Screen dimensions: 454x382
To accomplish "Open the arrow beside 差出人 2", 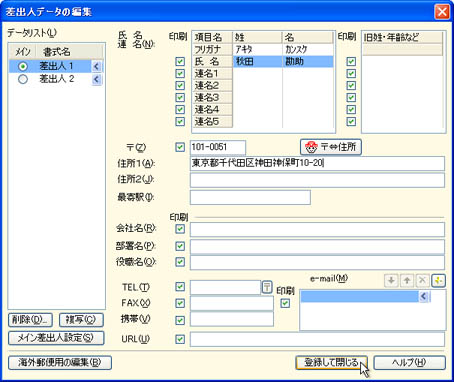I will (x=96, y=79).
